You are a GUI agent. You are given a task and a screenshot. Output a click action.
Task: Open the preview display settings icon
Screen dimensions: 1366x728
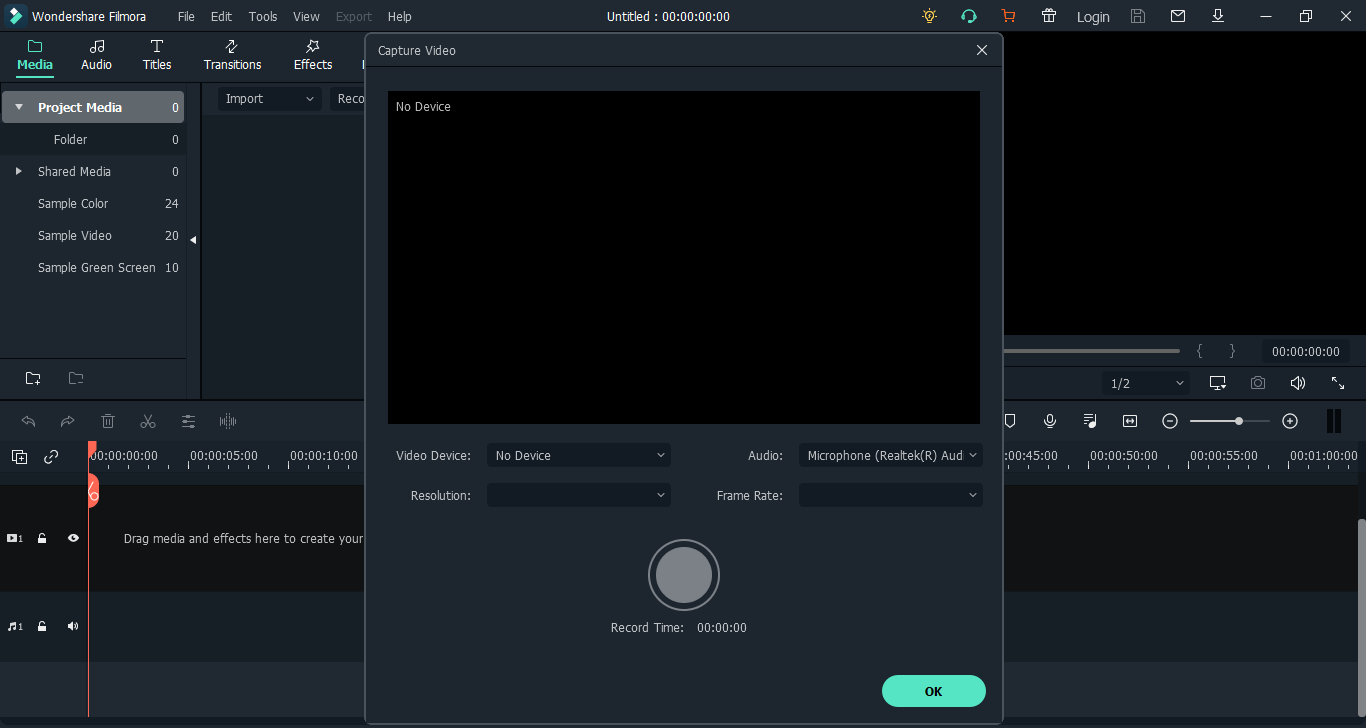pos(1218,383)
